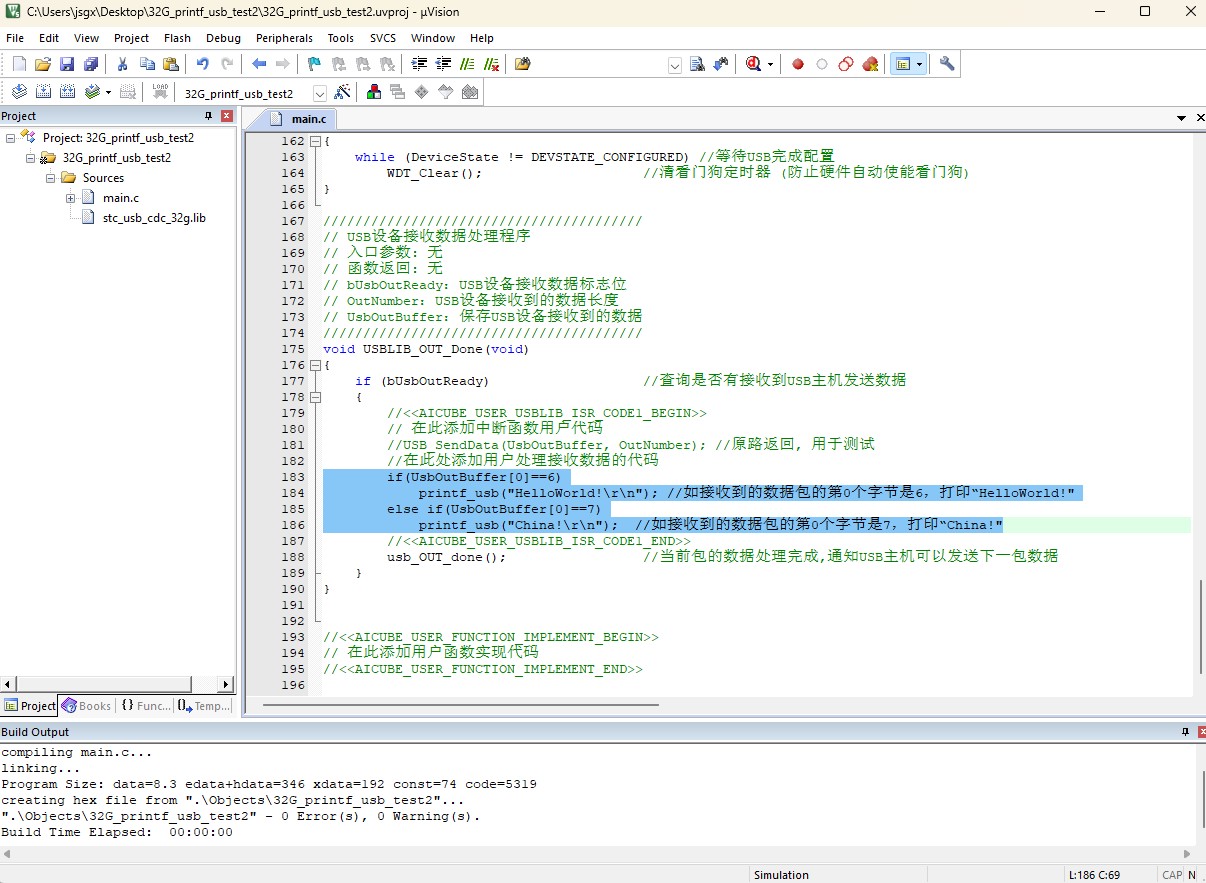This screenshot has height=883, width=1206.
Task: Save all open files
Action: pos(91,64)
